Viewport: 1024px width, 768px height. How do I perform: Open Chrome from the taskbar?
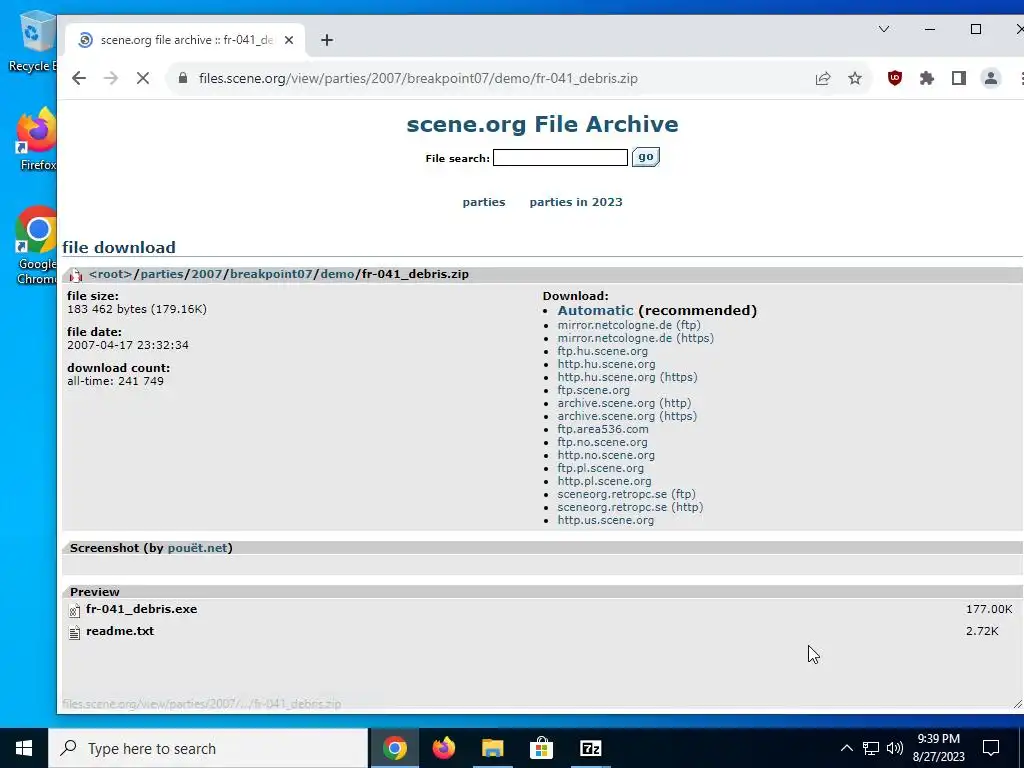point(395,748)
